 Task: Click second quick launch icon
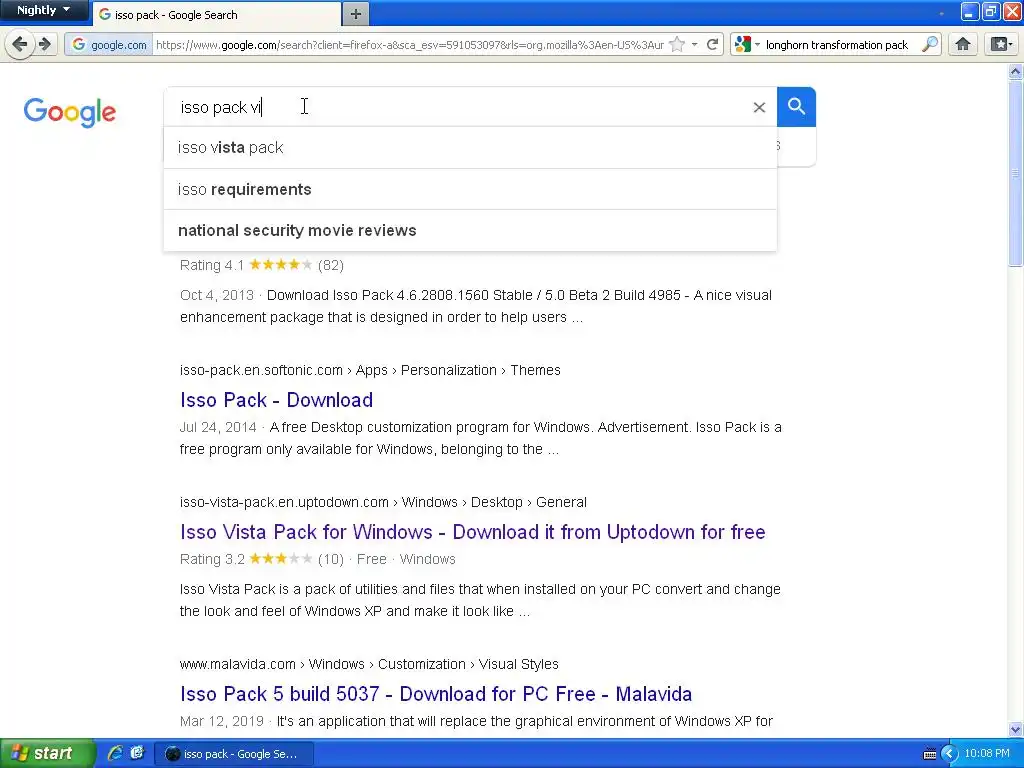pyautogui.click(x=136, y=754)
